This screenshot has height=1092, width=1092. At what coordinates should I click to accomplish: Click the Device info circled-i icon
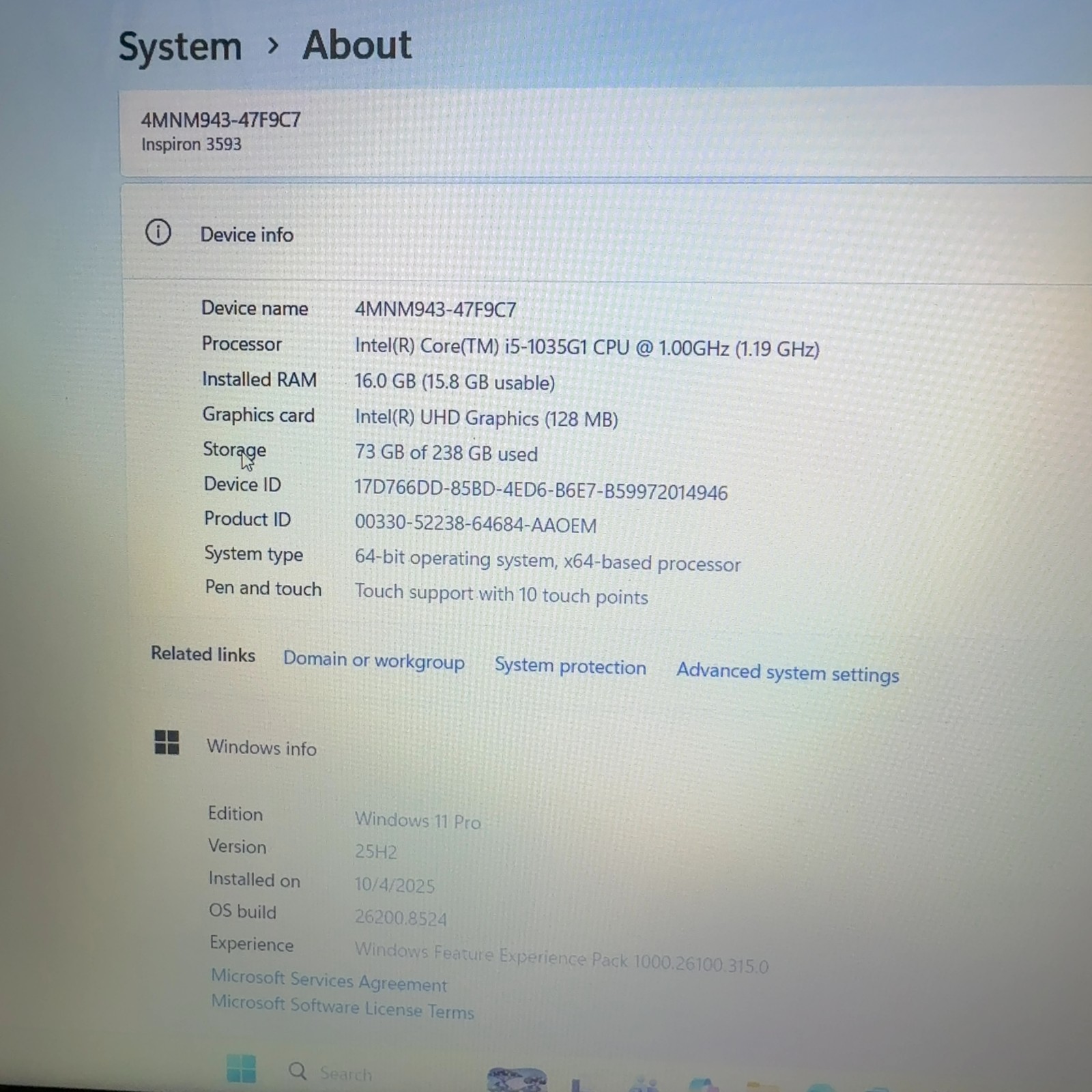tap(158, 233)
